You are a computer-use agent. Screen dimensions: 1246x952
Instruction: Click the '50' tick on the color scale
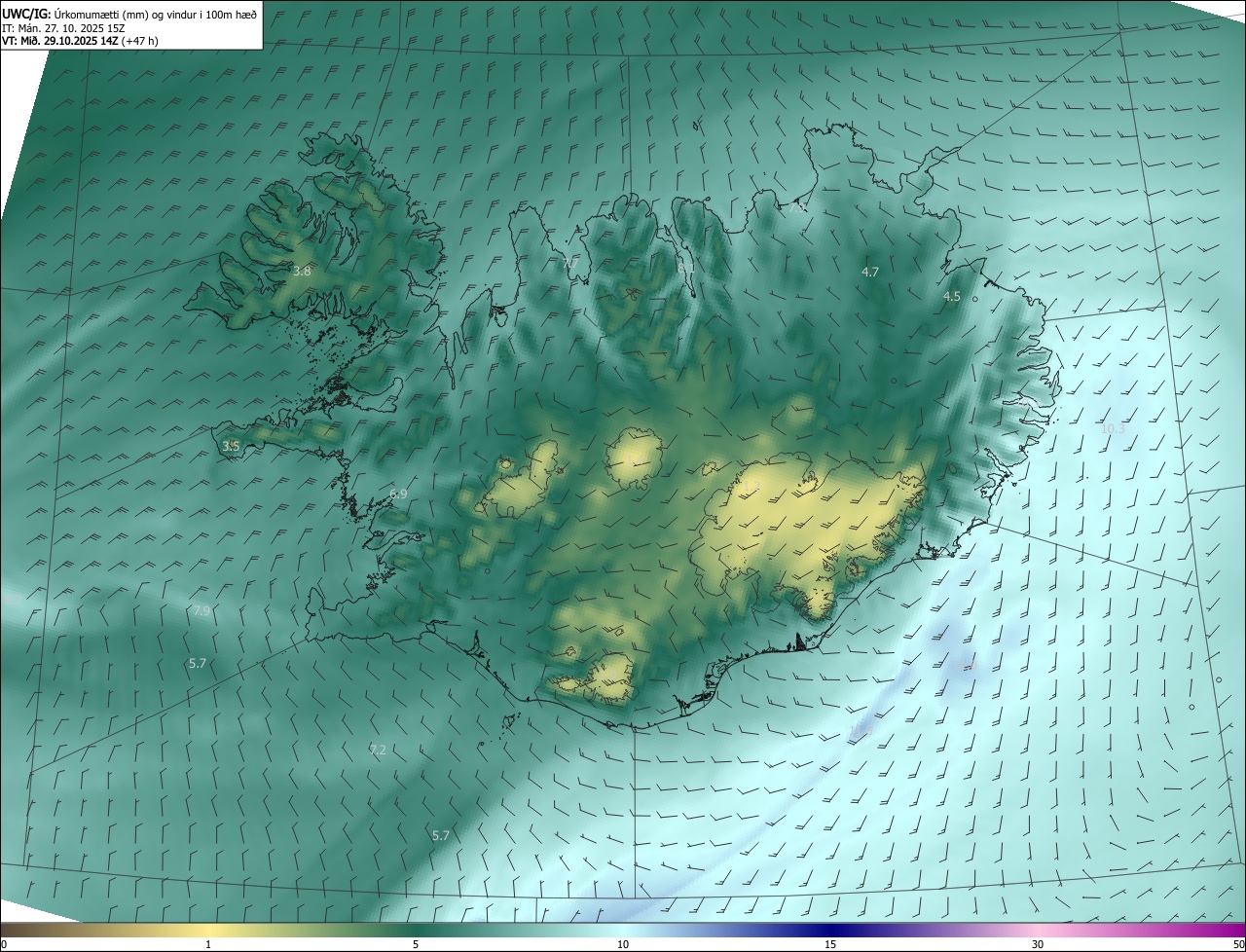[x=1238, y=945]
